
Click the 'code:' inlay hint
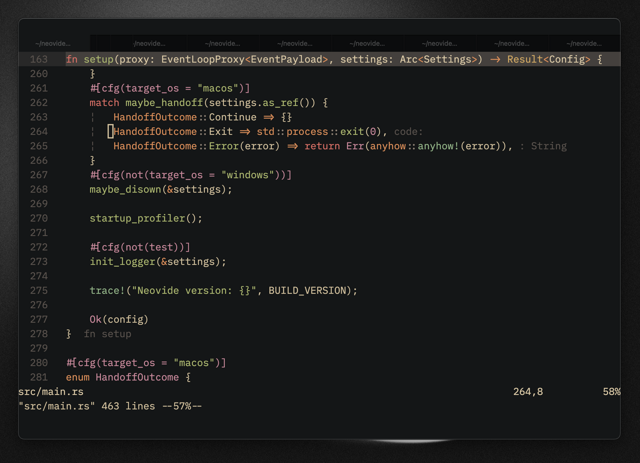(x=409, y=131)
